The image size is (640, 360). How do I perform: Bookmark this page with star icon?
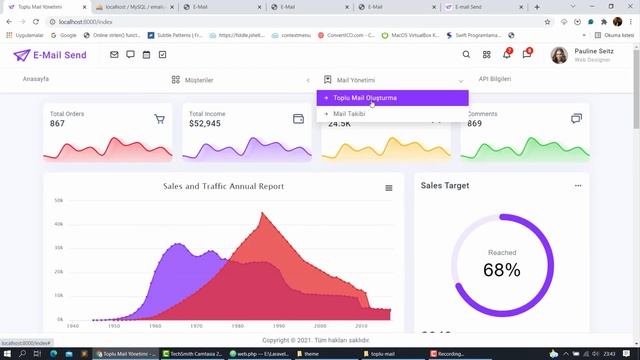coord(547,22)
